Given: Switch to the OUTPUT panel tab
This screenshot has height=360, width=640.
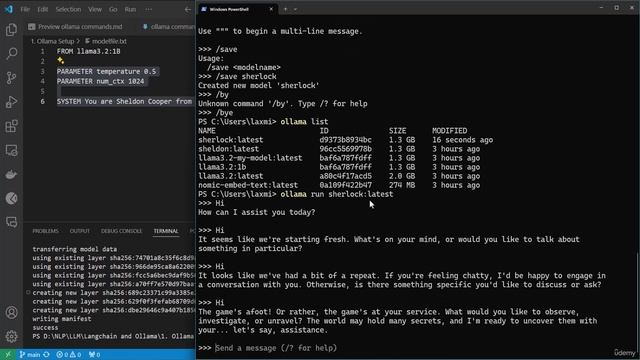Looking at the screenshot, I should click(80, 231).
